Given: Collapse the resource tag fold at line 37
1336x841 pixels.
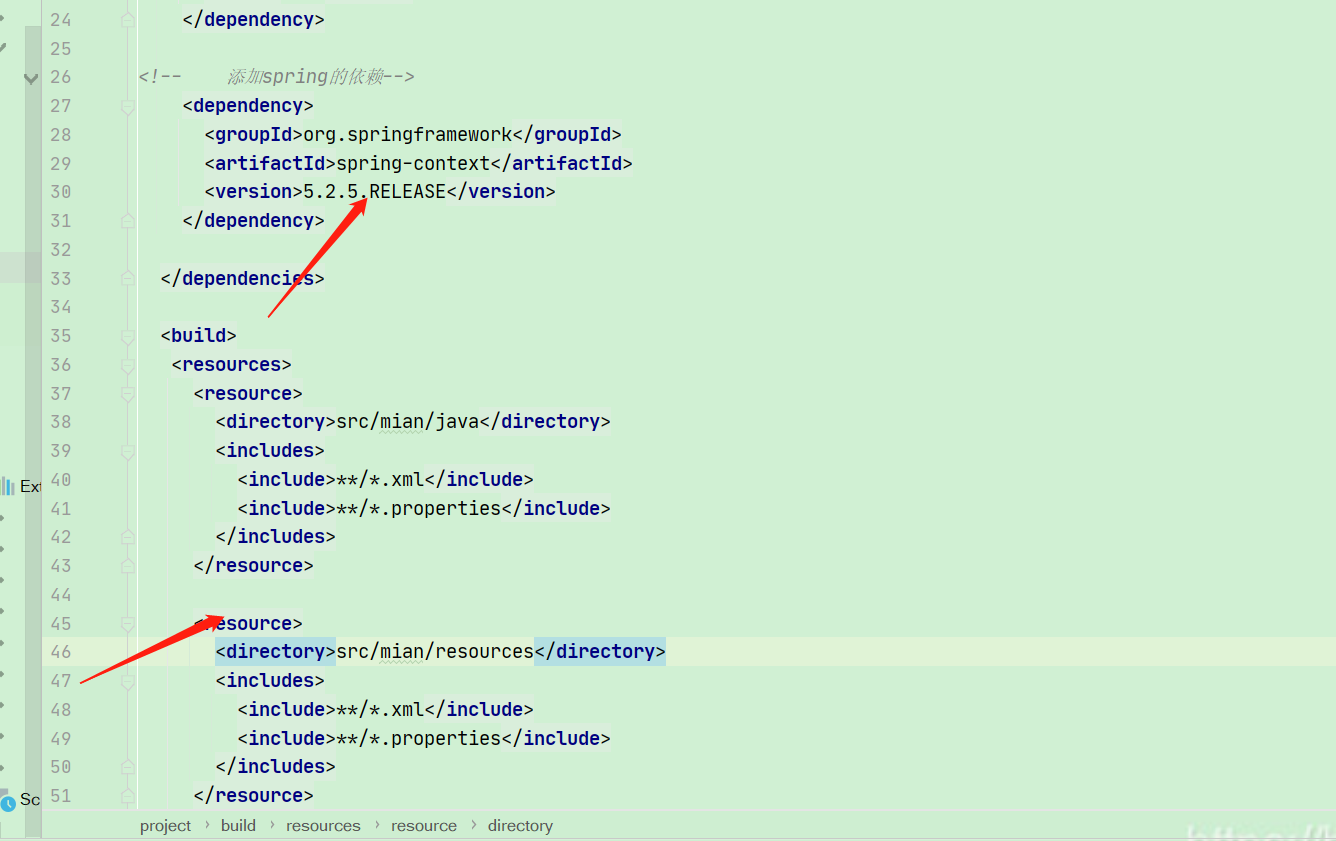Looking at the screenshot, I should pyautogui.click(x=127, y=394).
